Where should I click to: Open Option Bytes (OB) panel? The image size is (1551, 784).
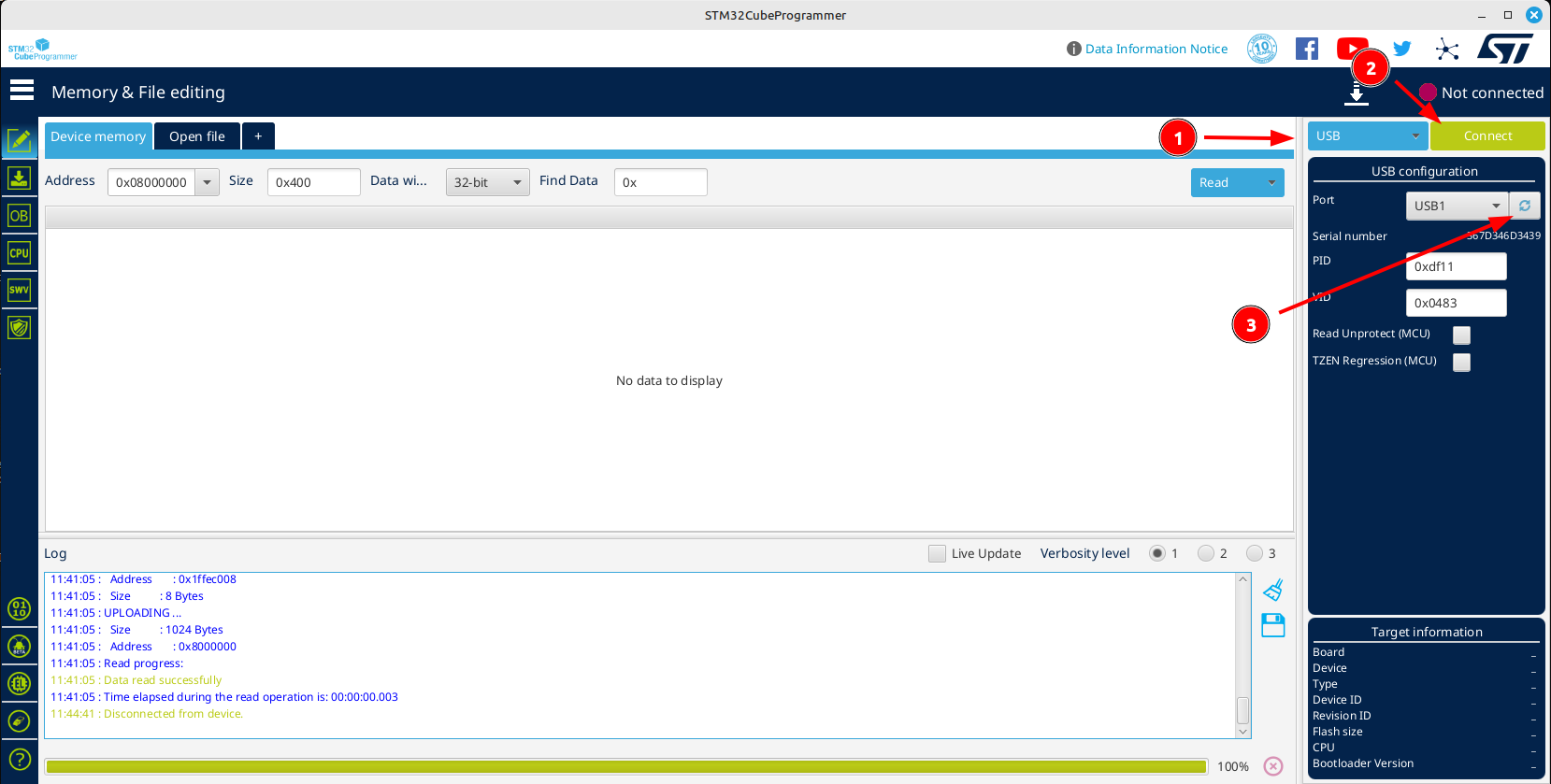tap(19, 216)
